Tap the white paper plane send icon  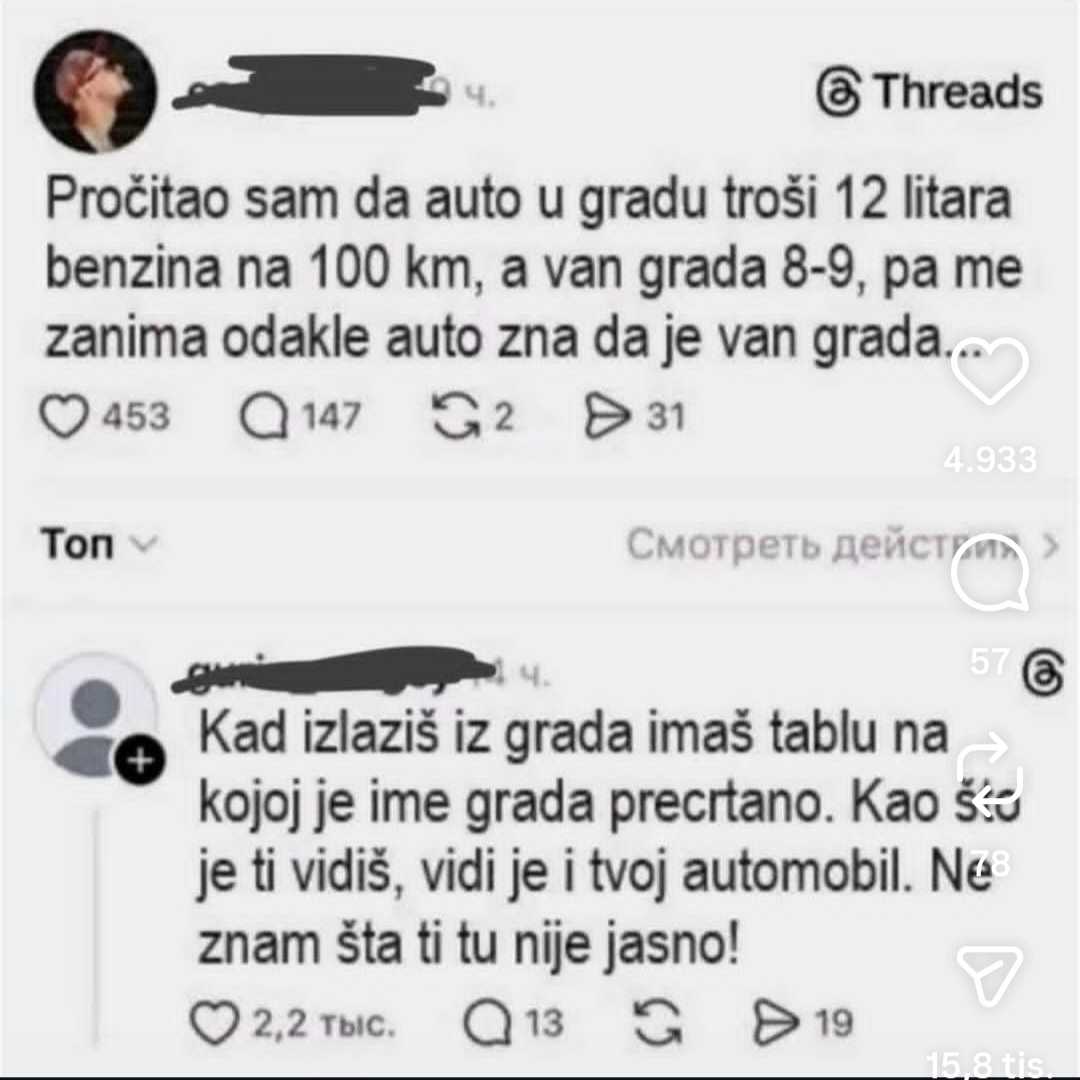[x=990, y=975]
